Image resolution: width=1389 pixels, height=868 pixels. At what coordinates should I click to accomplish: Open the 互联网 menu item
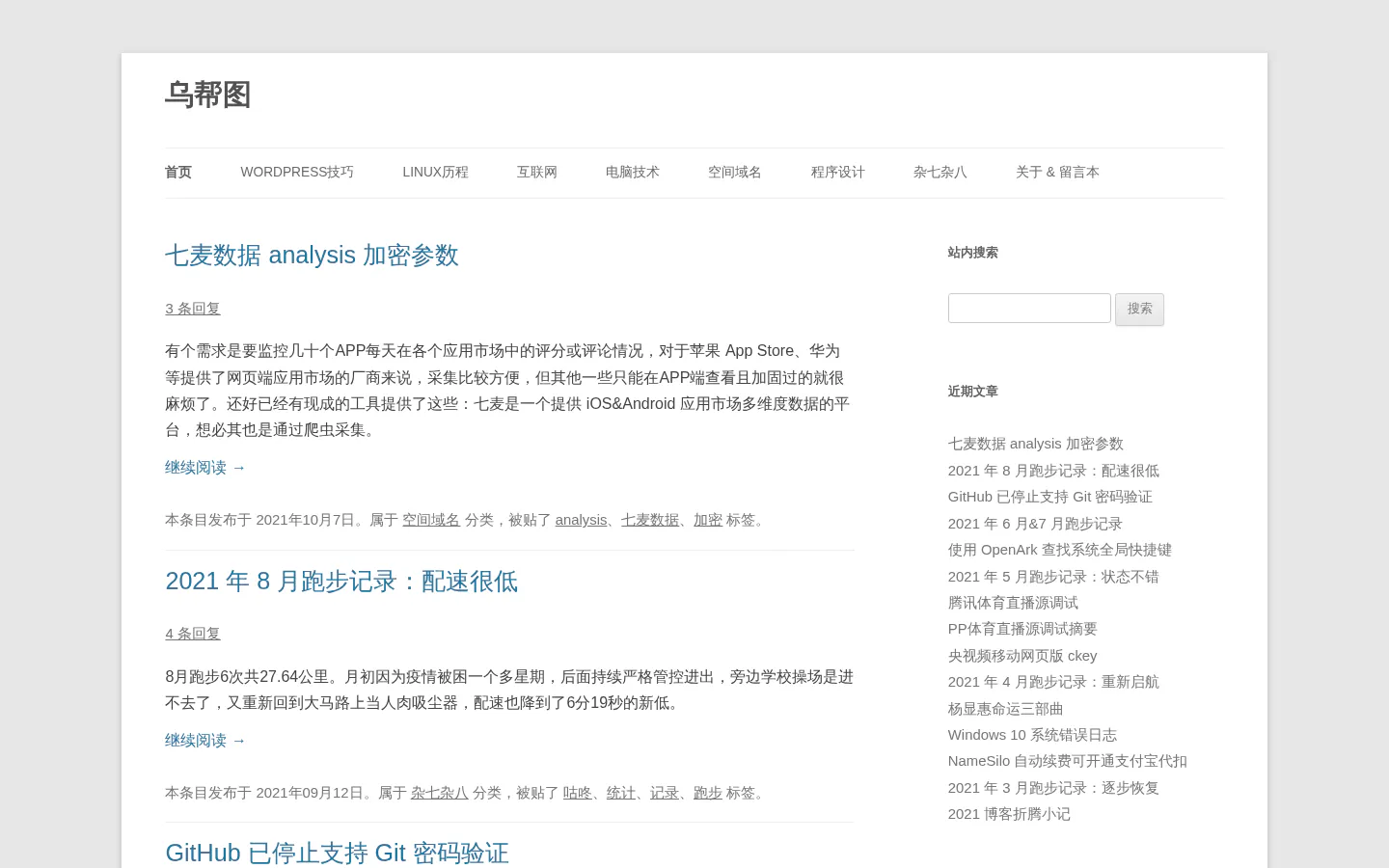pos(537,173)
